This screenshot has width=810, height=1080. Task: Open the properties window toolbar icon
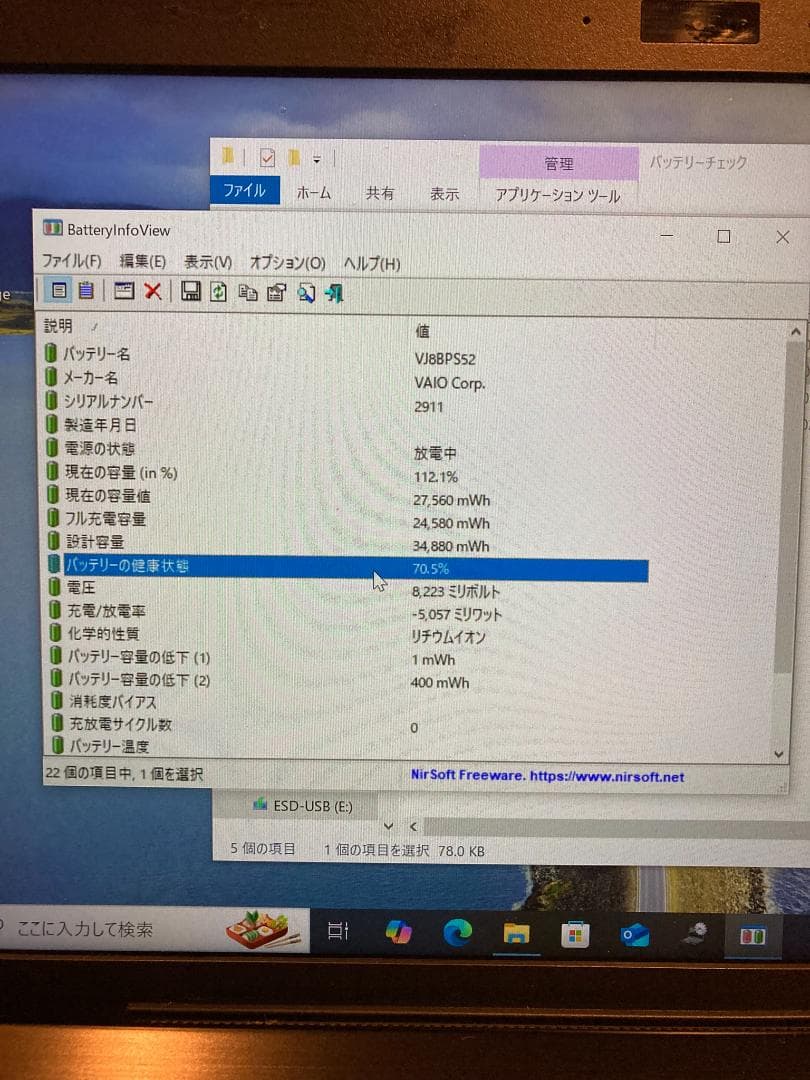pyautogui.click(x=123, y=291)
